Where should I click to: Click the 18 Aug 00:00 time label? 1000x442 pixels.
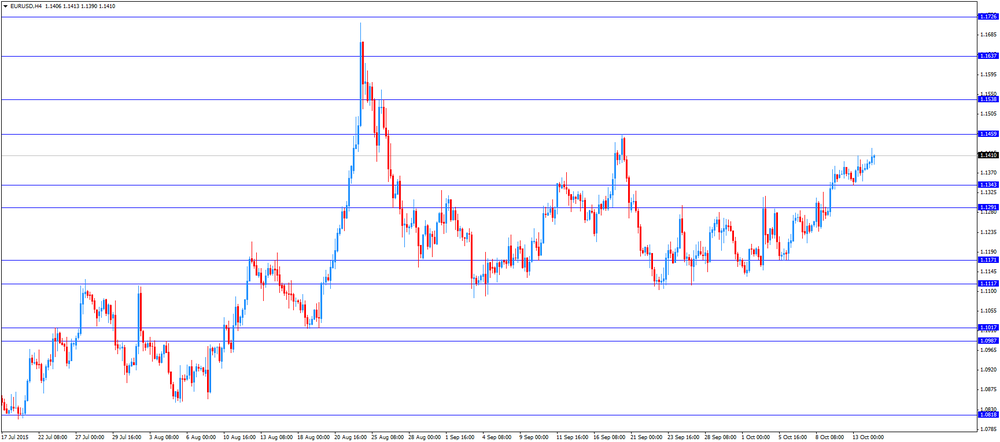click(x=314, y=438)
